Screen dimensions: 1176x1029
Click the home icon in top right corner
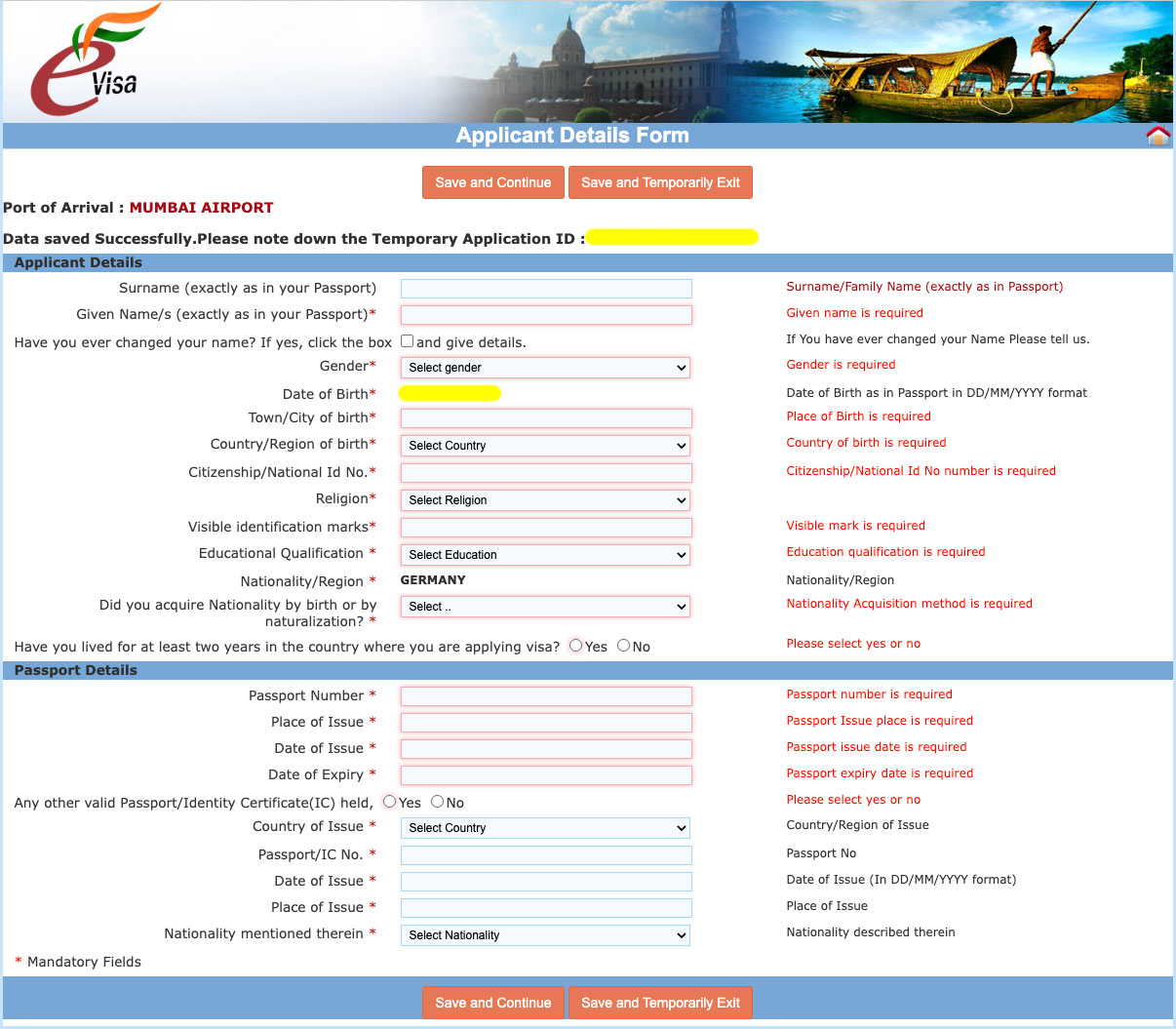(1156, 135)
